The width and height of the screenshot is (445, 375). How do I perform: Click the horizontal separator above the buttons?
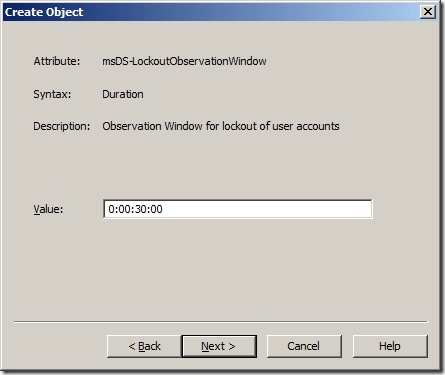(x=220, y=322)
